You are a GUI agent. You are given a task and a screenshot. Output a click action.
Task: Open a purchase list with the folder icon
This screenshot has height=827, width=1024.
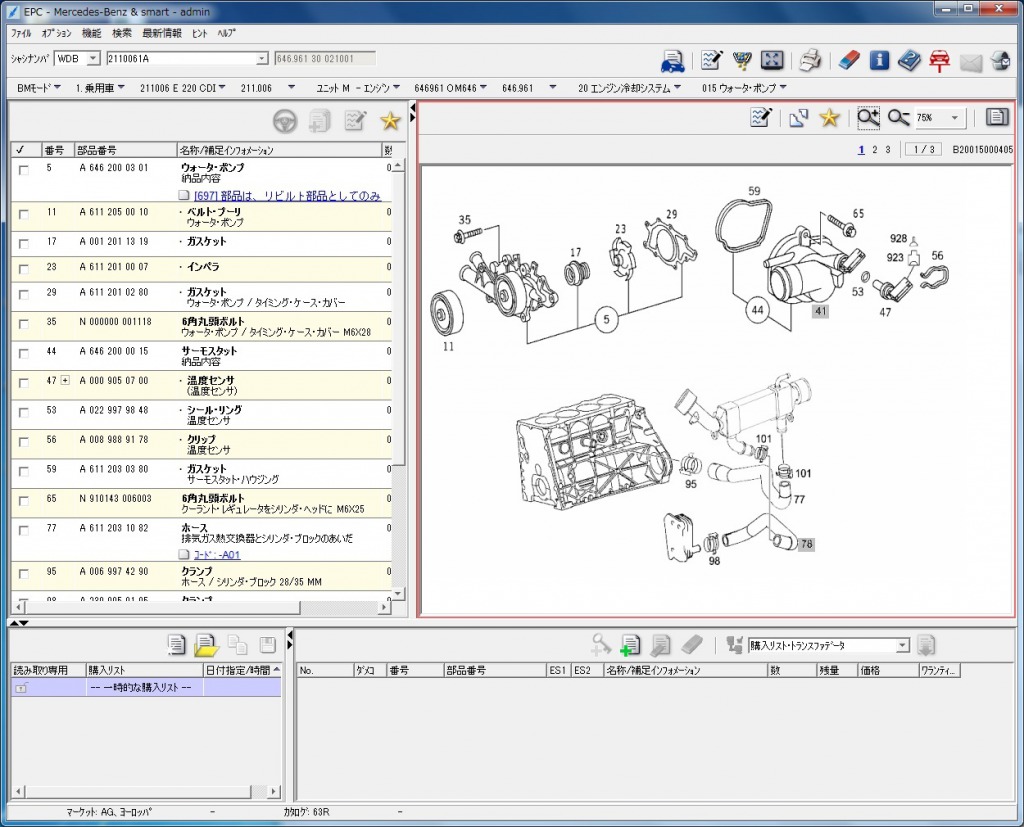pos(206,645)
